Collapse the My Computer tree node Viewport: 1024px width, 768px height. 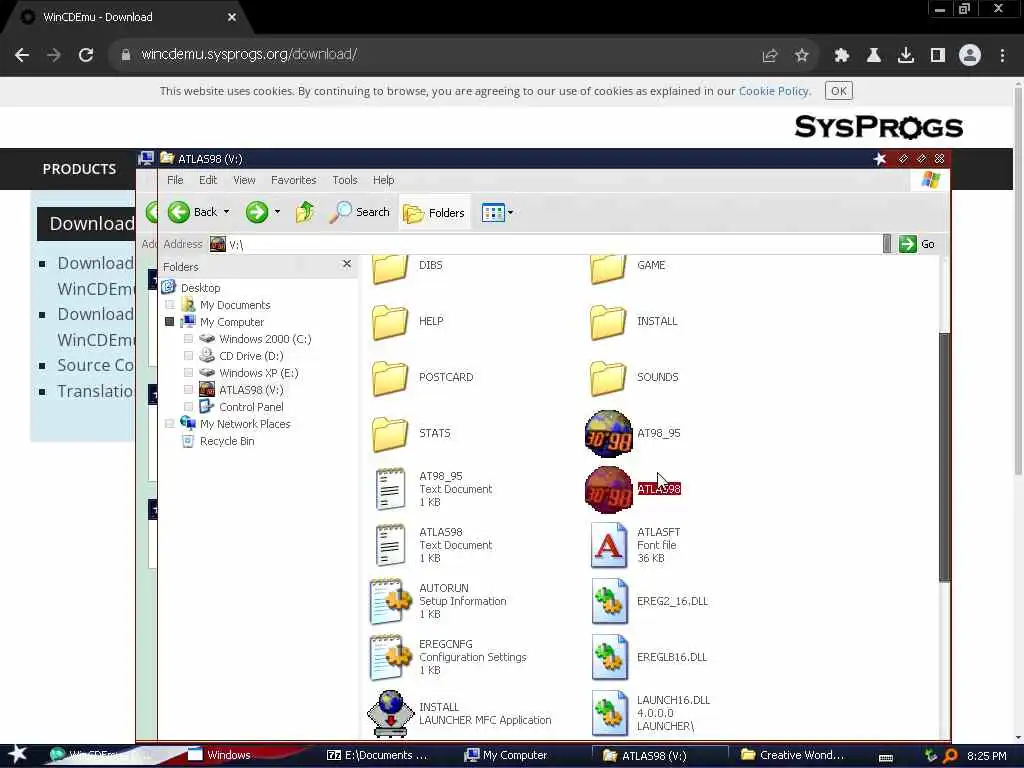[x=170, y=322]
